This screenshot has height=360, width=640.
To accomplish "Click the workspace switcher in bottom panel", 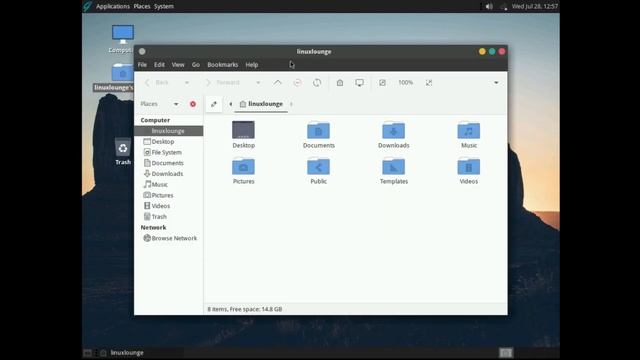I will (506, 353).
